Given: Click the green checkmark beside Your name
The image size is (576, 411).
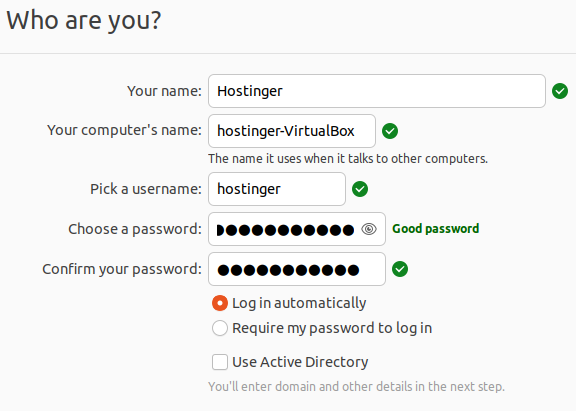Looking at the screenshot, I should coord(560,91).
